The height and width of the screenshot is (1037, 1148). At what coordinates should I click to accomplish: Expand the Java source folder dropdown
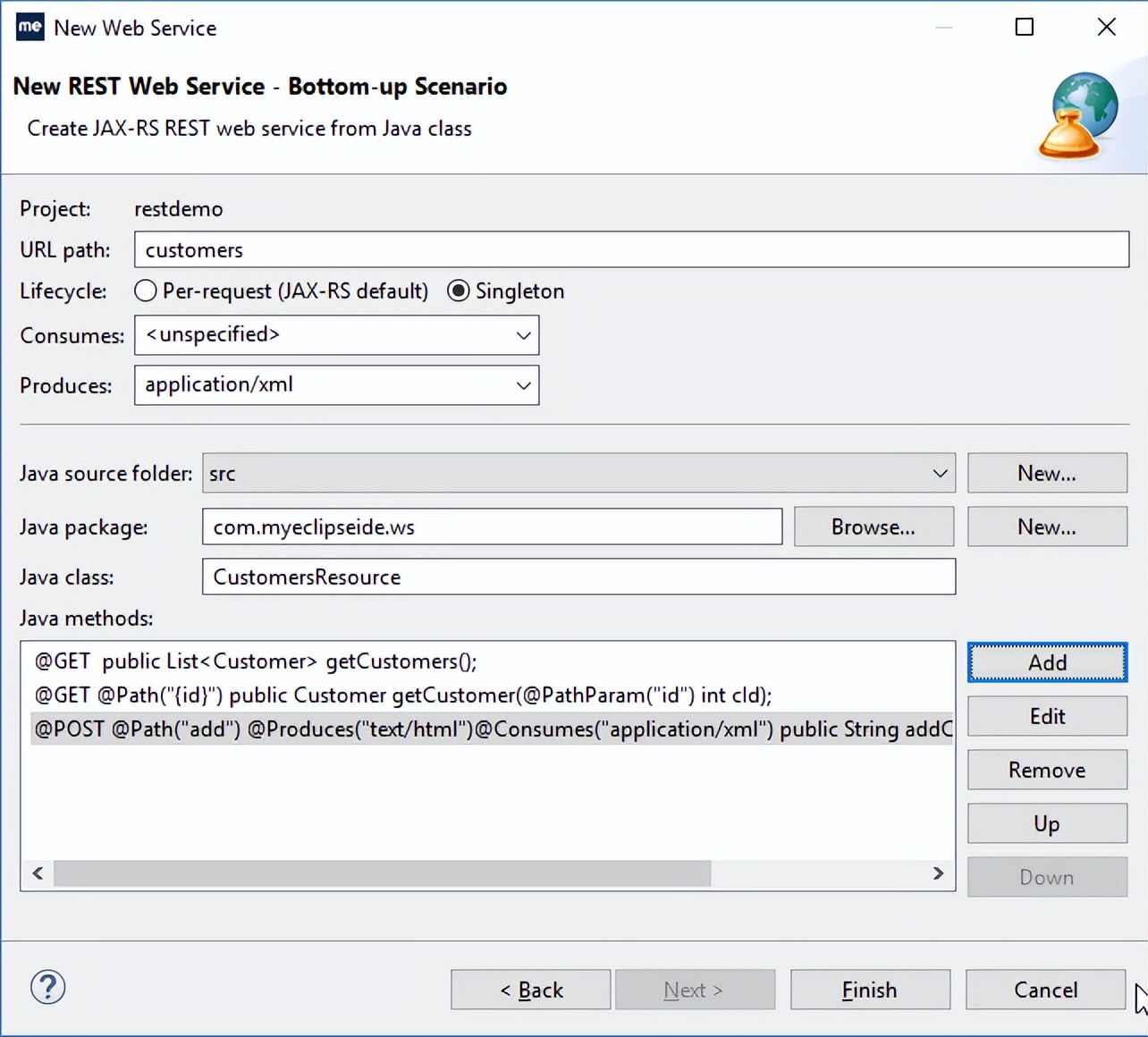[x=940, y=473]
